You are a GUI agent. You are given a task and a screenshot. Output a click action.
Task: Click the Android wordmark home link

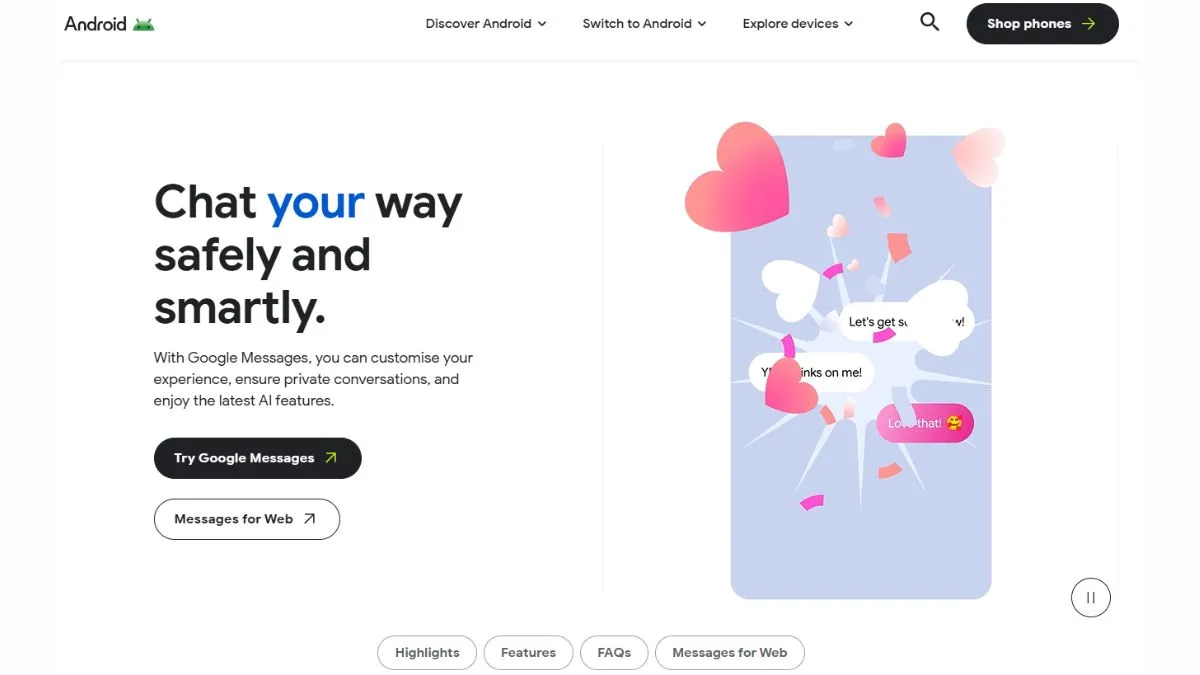click(95, 23)
